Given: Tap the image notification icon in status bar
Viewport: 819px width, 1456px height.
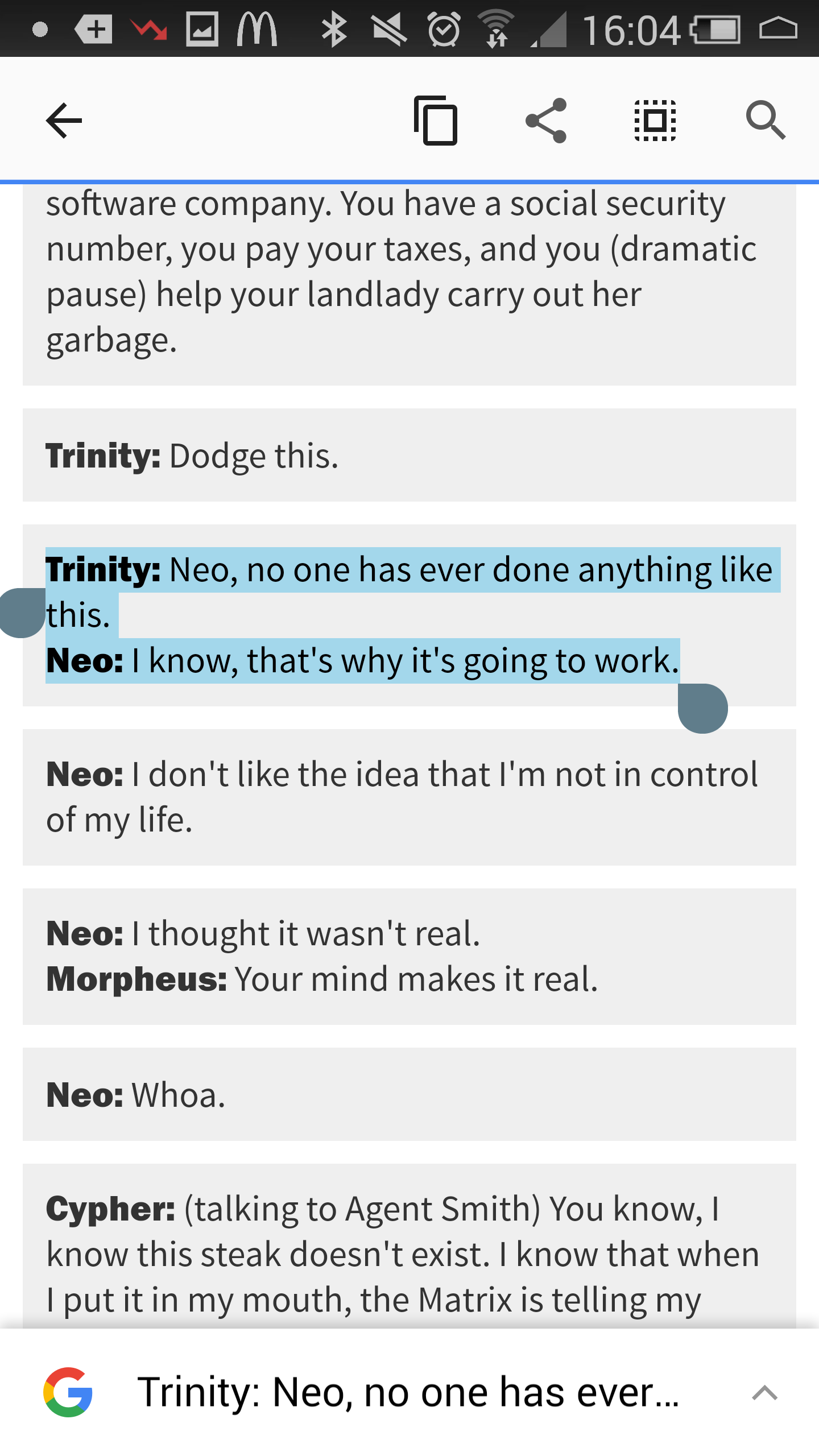Looking at the screenshot, I should click(202, 29).
